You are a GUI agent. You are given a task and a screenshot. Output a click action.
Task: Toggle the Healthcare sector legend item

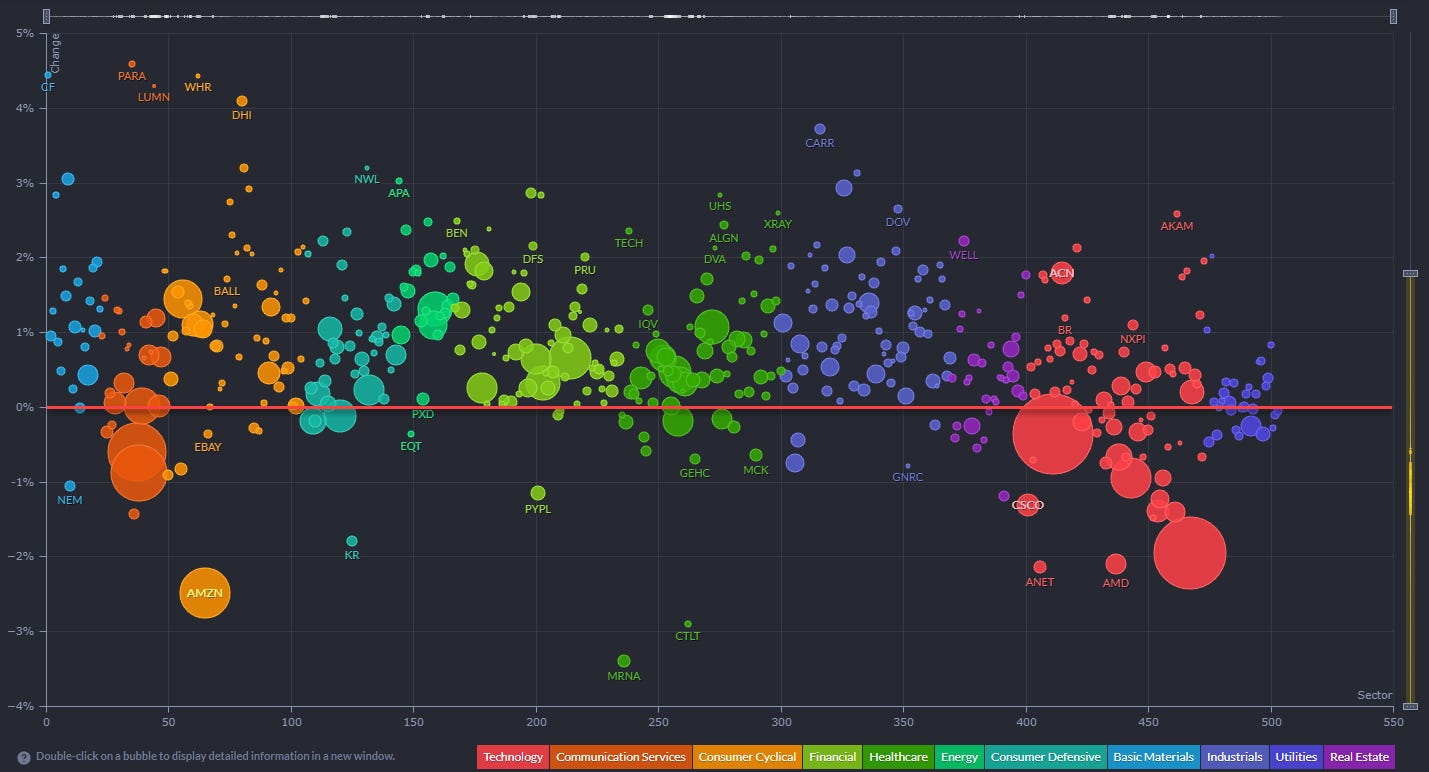click(x=897, y=757)
